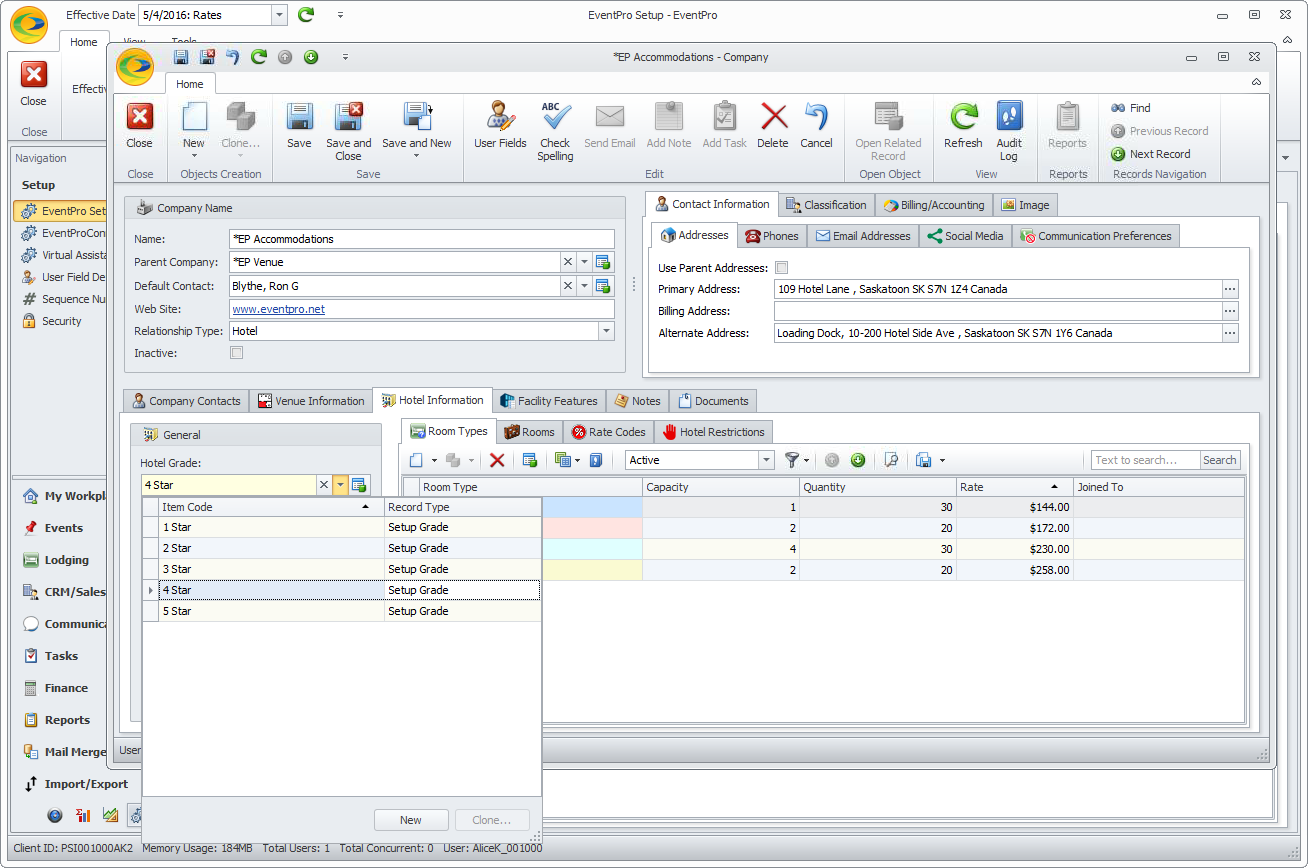
Task: Click the Text to search field
Action: pos(1144,460)
